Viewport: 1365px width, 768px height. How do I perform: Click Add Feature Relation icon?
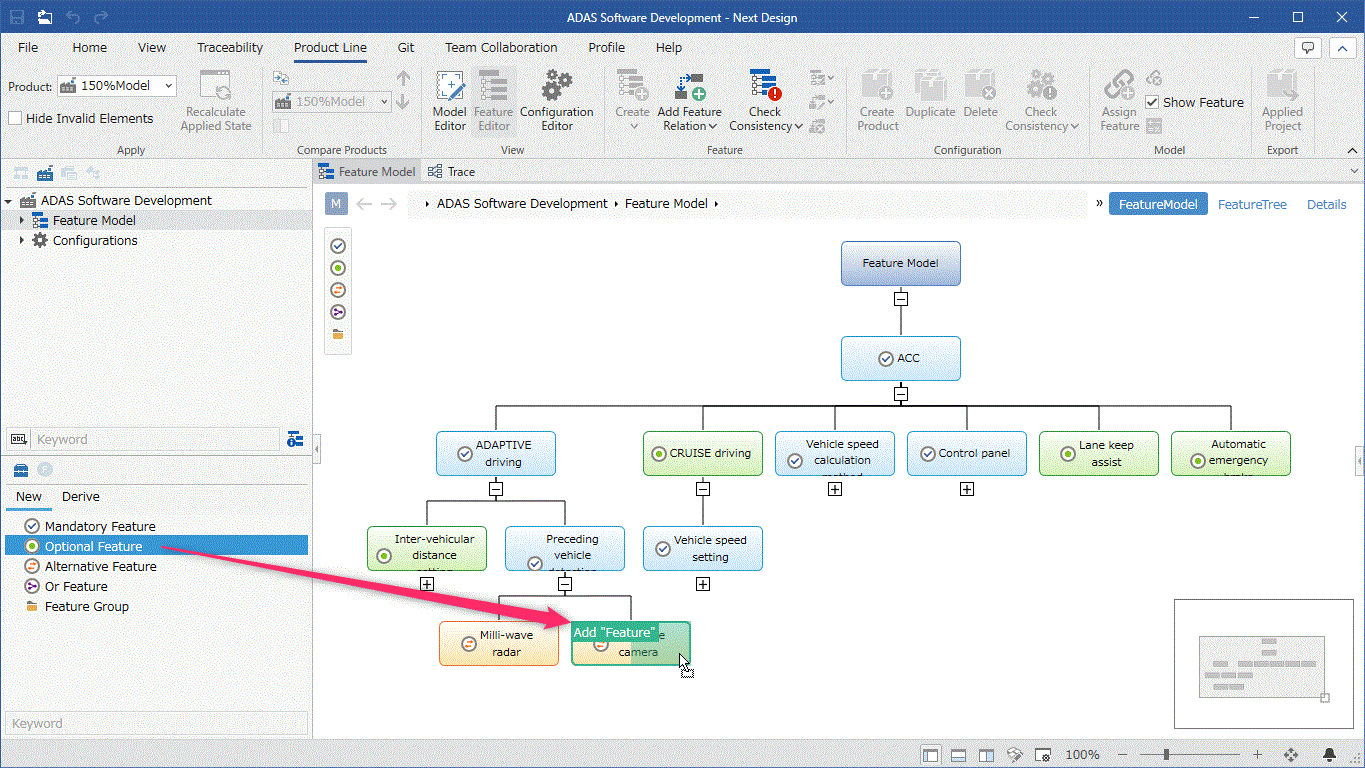pos(690,87)
